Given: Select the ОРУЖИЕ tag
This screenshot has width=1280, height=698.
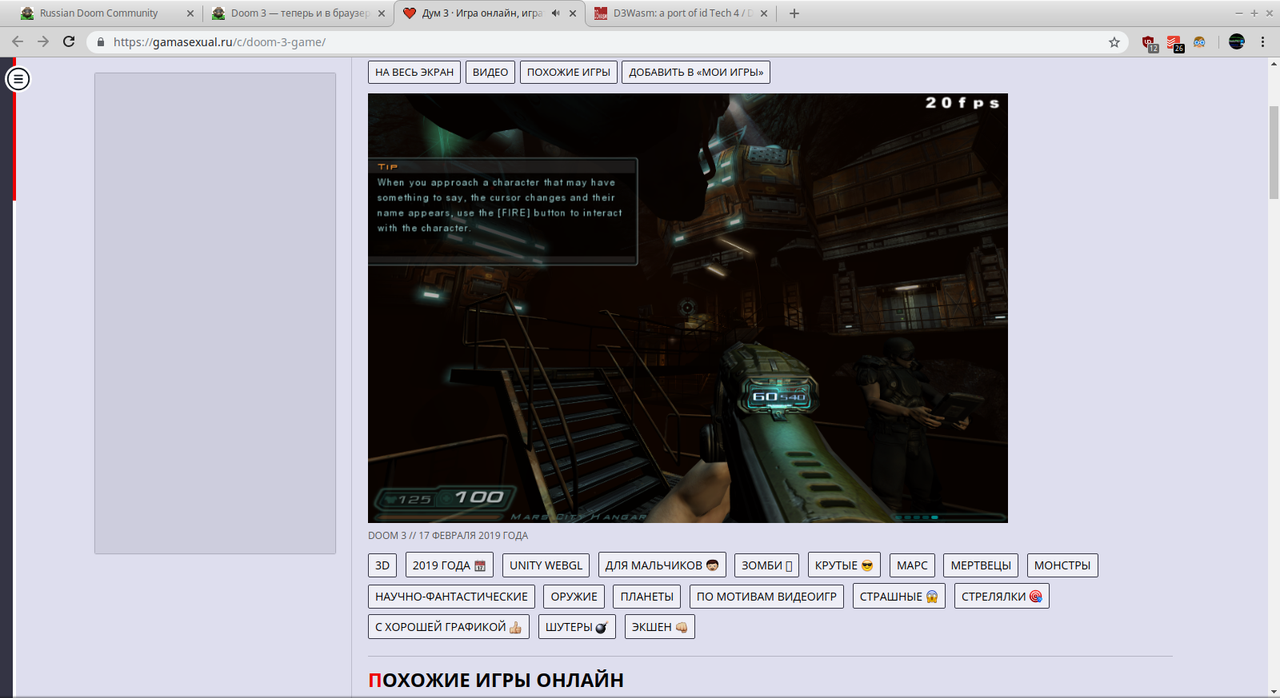Looking at the screenshot, I should pyautogui.click(x=574, y=596).
